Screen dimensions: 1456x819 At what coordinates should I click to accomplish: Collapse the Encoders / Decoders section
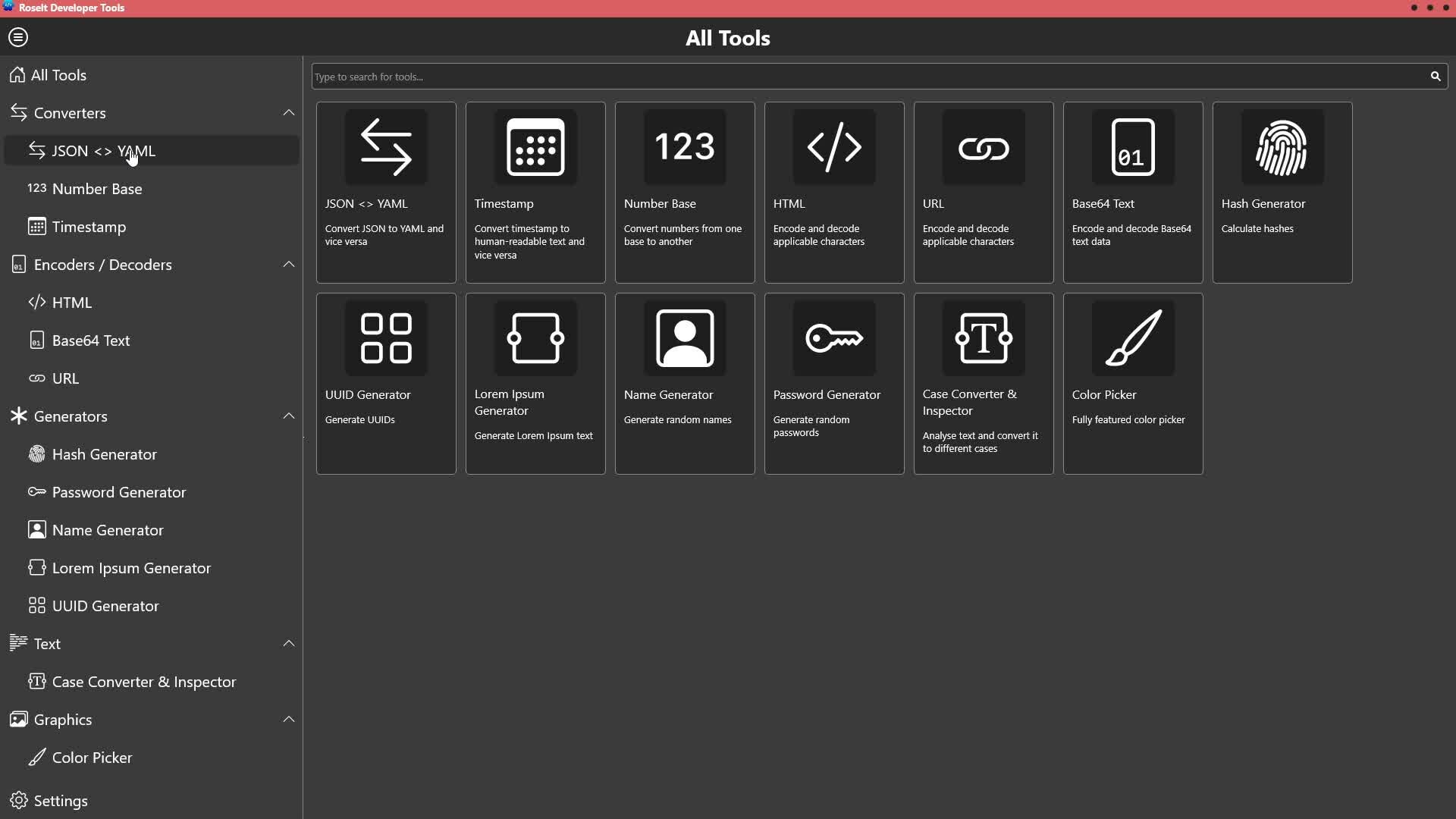click(x=288, y=265)
